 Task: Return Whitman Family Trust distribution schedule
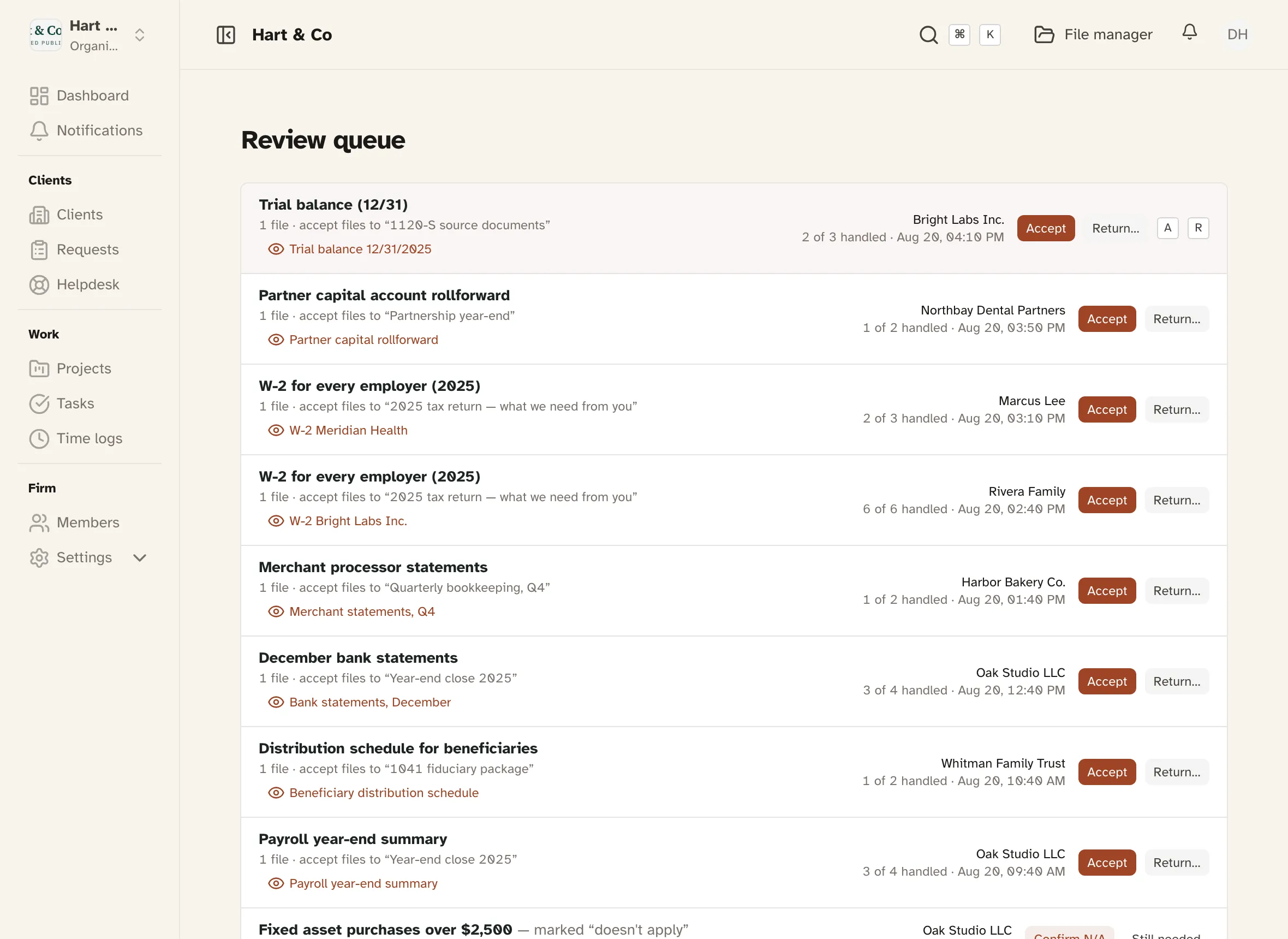coord(1177,772)
